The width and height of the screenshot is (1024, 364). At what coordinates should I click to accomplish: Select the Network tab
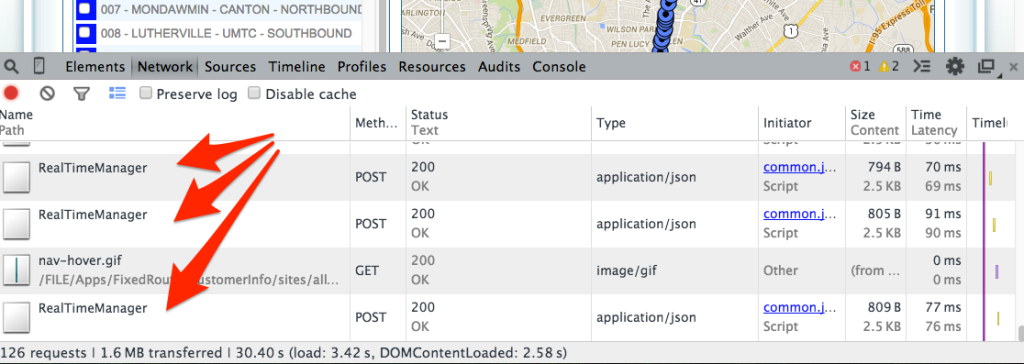pos(165,67)
